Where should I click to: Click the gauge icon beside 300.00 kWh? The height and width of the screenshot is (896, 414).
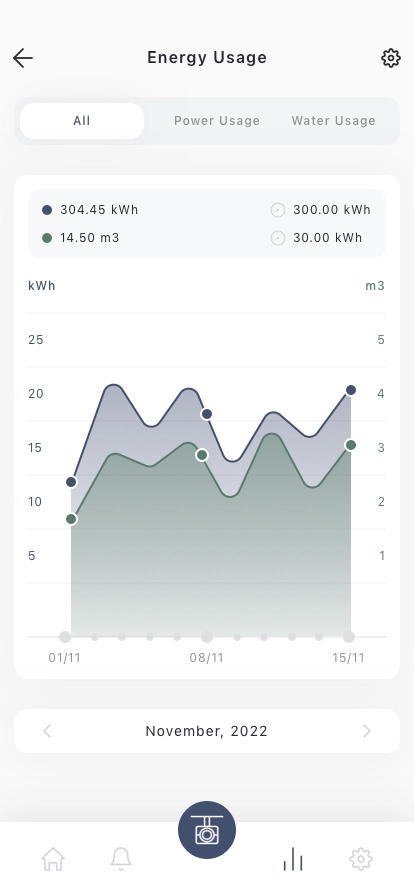(278, 210)
